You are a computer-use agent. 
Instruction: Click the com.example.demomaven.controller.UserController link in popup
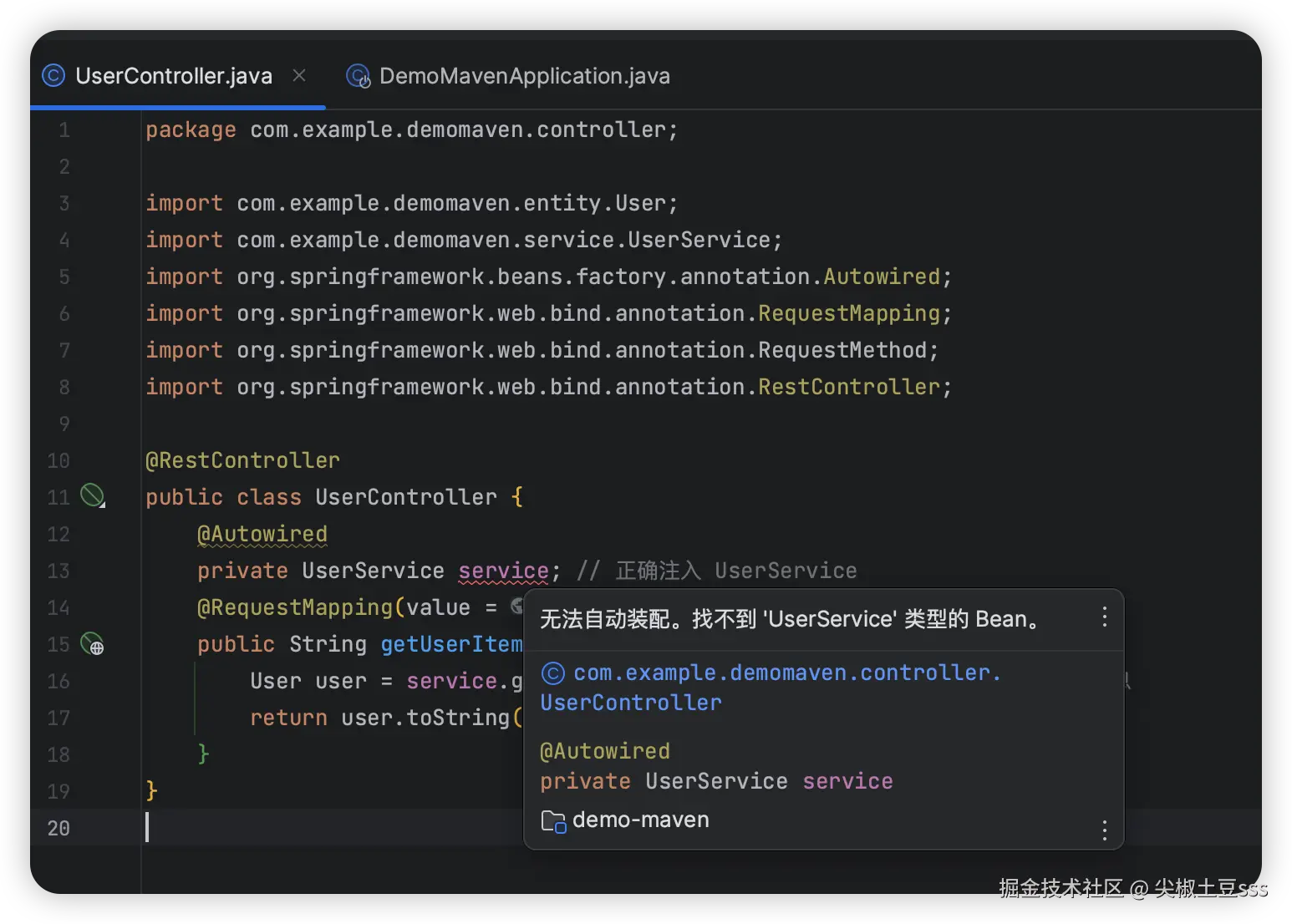(x=771, y=688)
